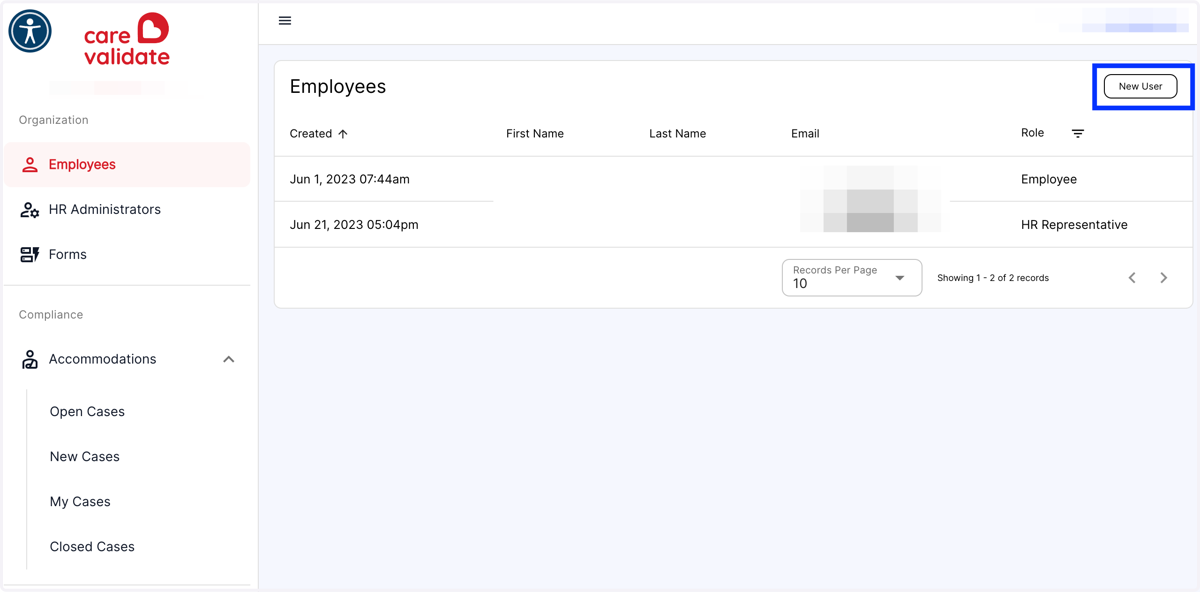The height and width of the screenshot is (592, 1200).
Task: Click the Email column header
Action: [x=805, y=134]
